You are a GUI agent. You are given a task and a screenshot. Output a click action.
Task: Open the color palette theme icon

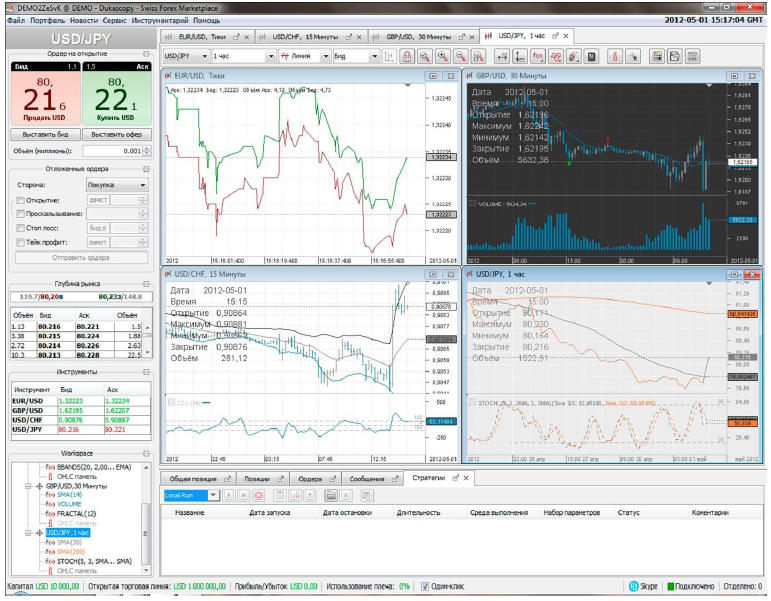656,57
